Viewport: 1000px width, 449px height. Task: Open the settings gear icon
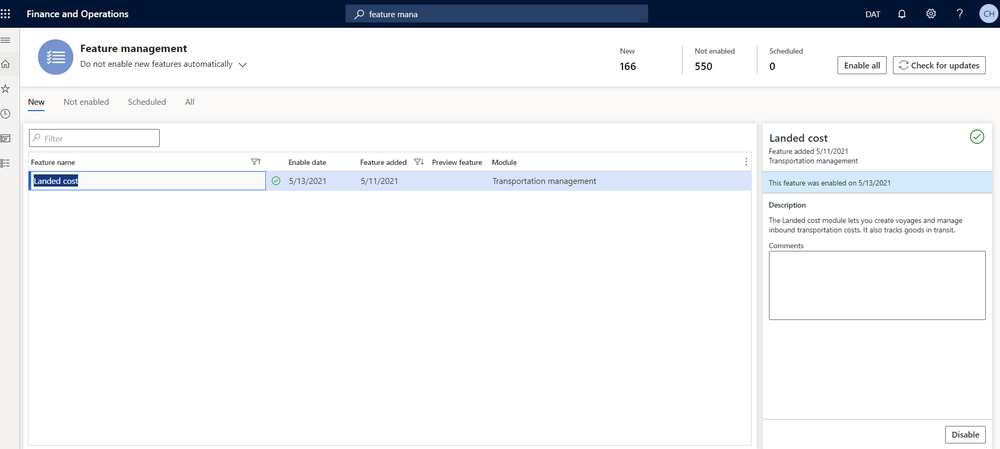coord(930,14)
